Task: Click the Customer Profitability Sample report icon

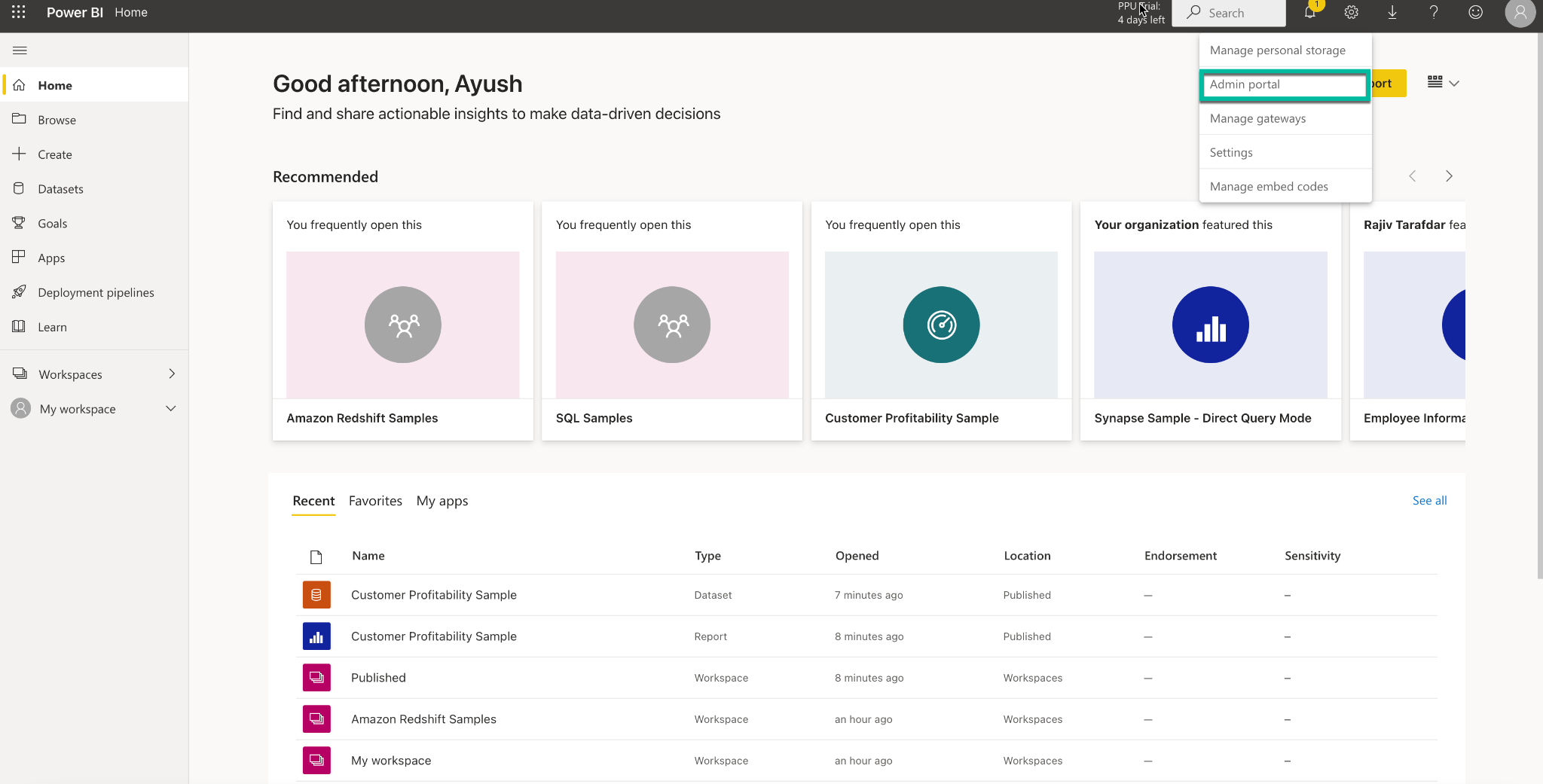Action: (x=316, y=636)
